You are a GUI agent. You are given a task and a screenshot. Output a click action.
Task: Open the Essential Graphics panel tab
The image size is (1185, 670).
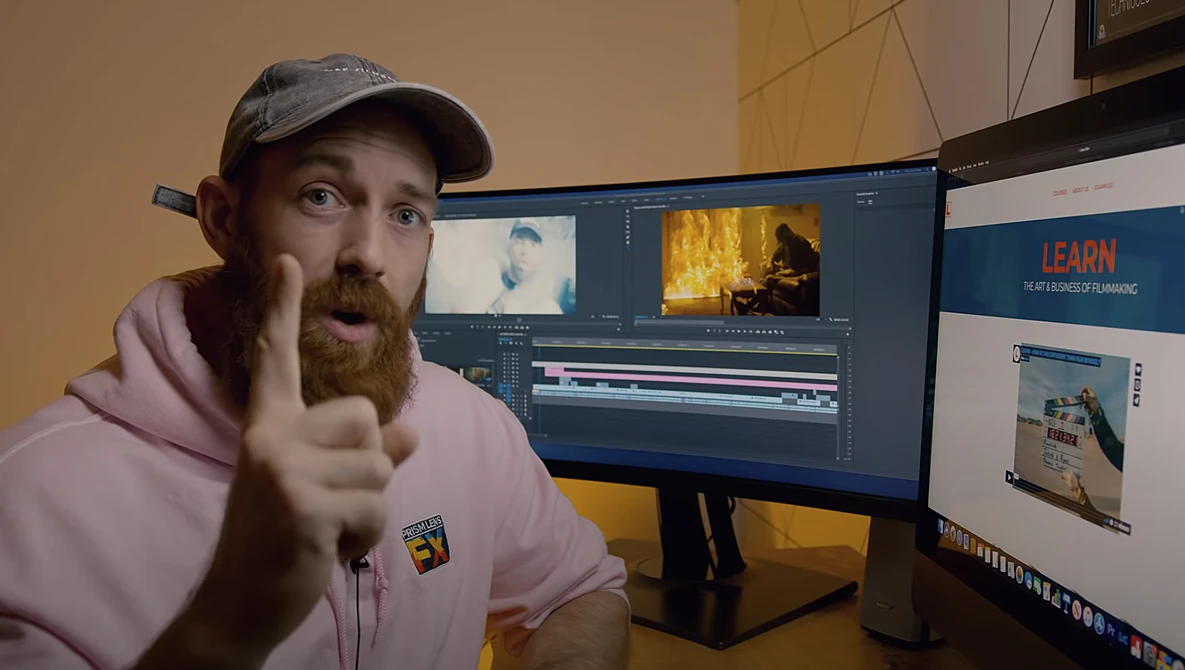[x=867, y=194]
